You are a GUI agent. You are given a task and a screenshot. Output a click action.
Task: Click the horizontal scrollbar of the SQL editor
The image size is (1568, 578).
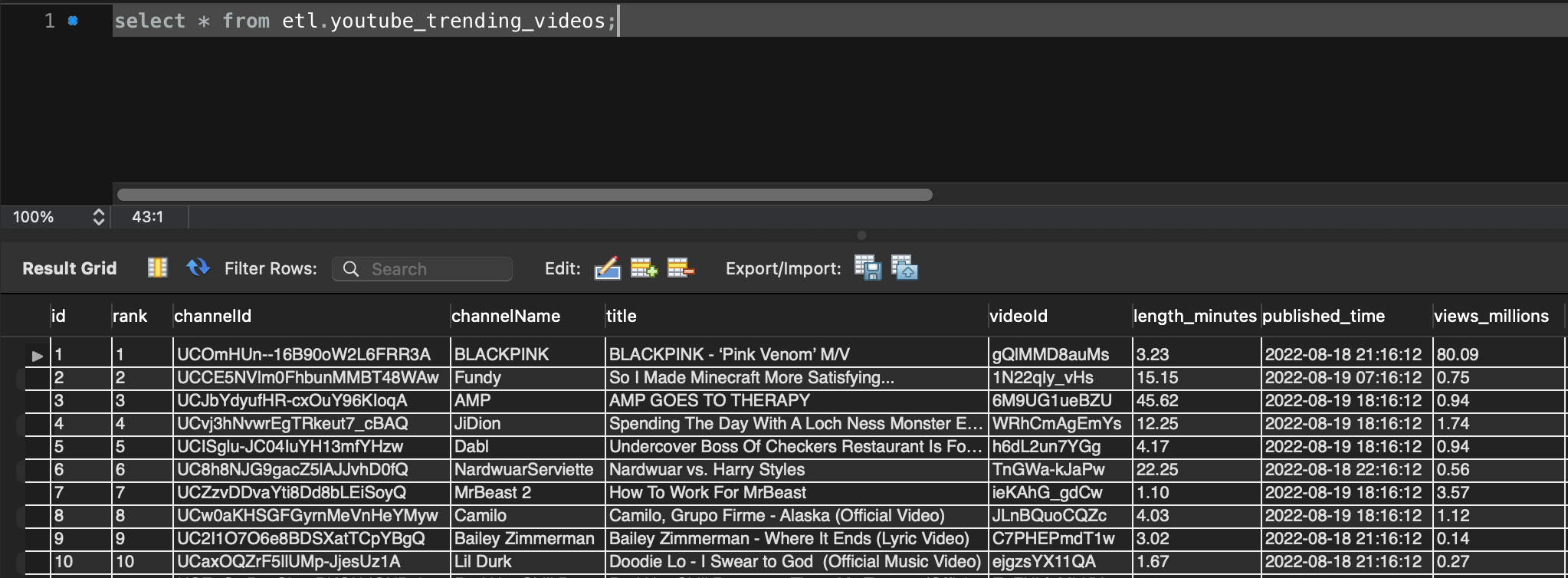coord(525,195)
